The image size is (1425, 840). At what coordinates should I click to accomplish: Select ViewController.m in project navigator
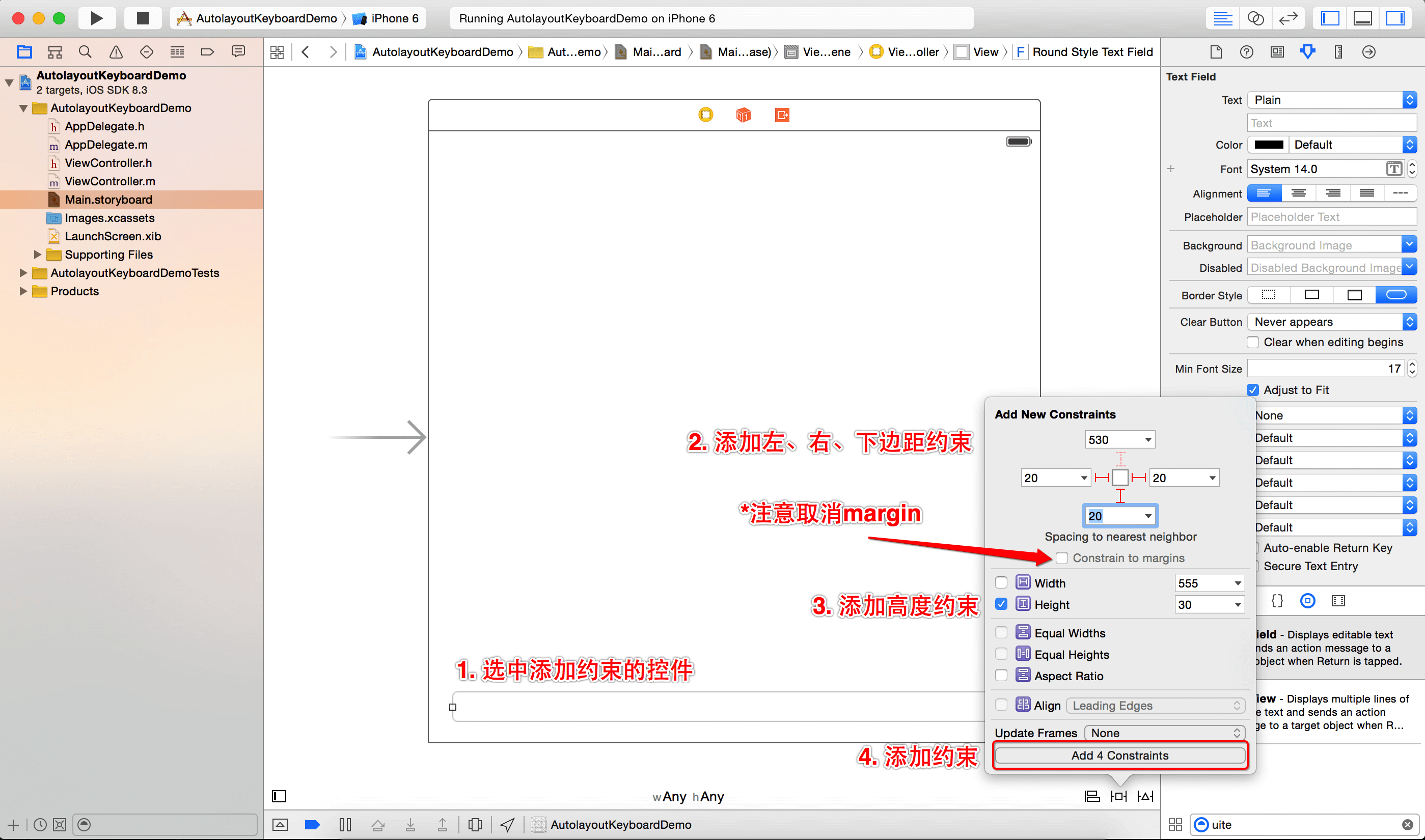(110, 181)
